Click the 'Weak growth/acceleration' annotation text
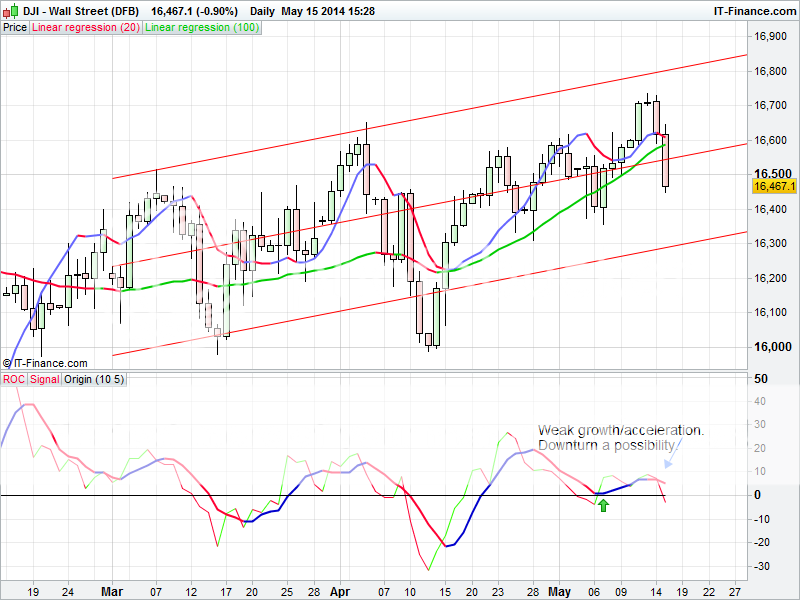 pyautogui.click(x=621, y=430)
